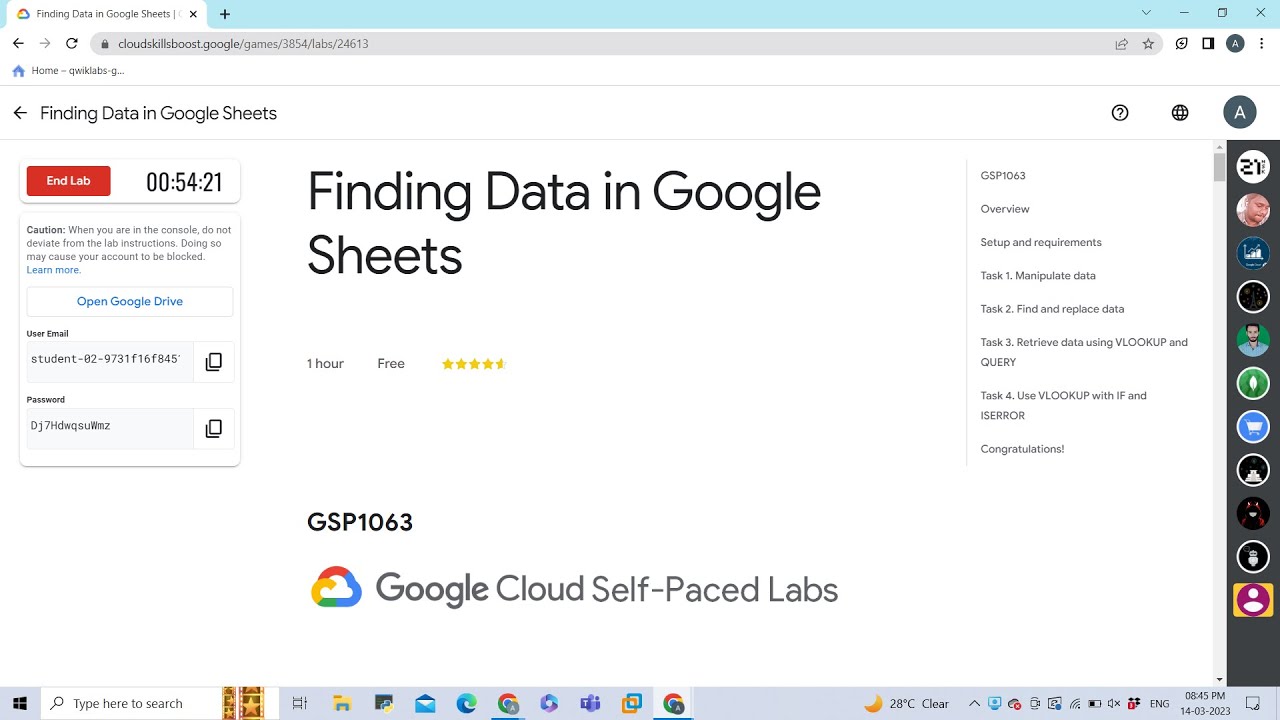The height and width of the screenshot is (720, 1280).
Task: Open the red devil sidebar icon
Action: click(x=1253, y=513)
